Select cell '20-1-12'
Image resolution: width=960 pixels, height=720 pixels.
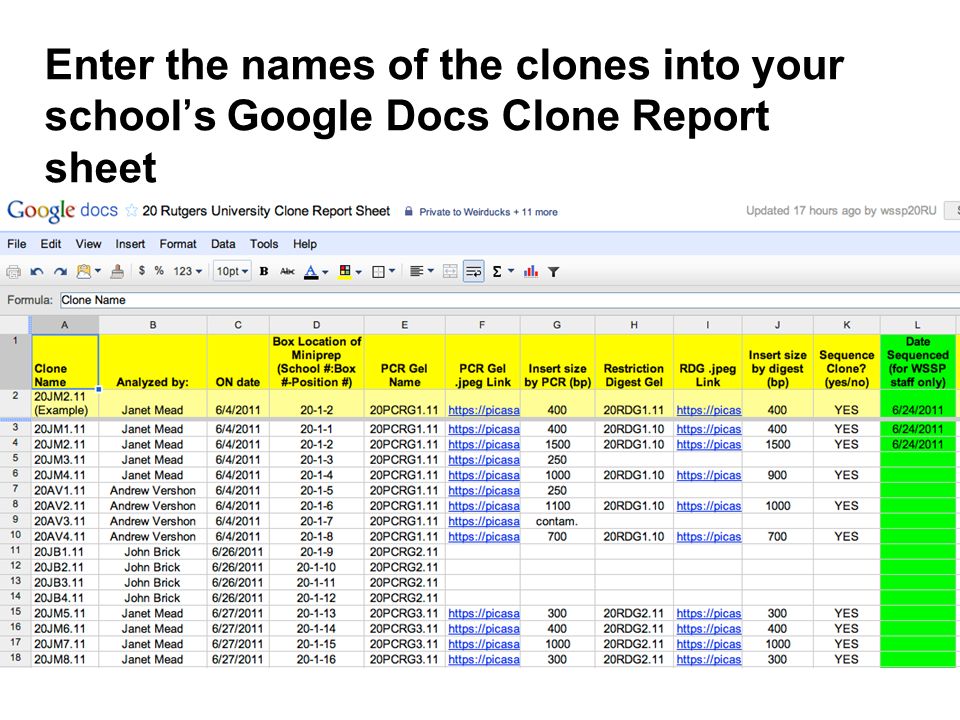316,598
